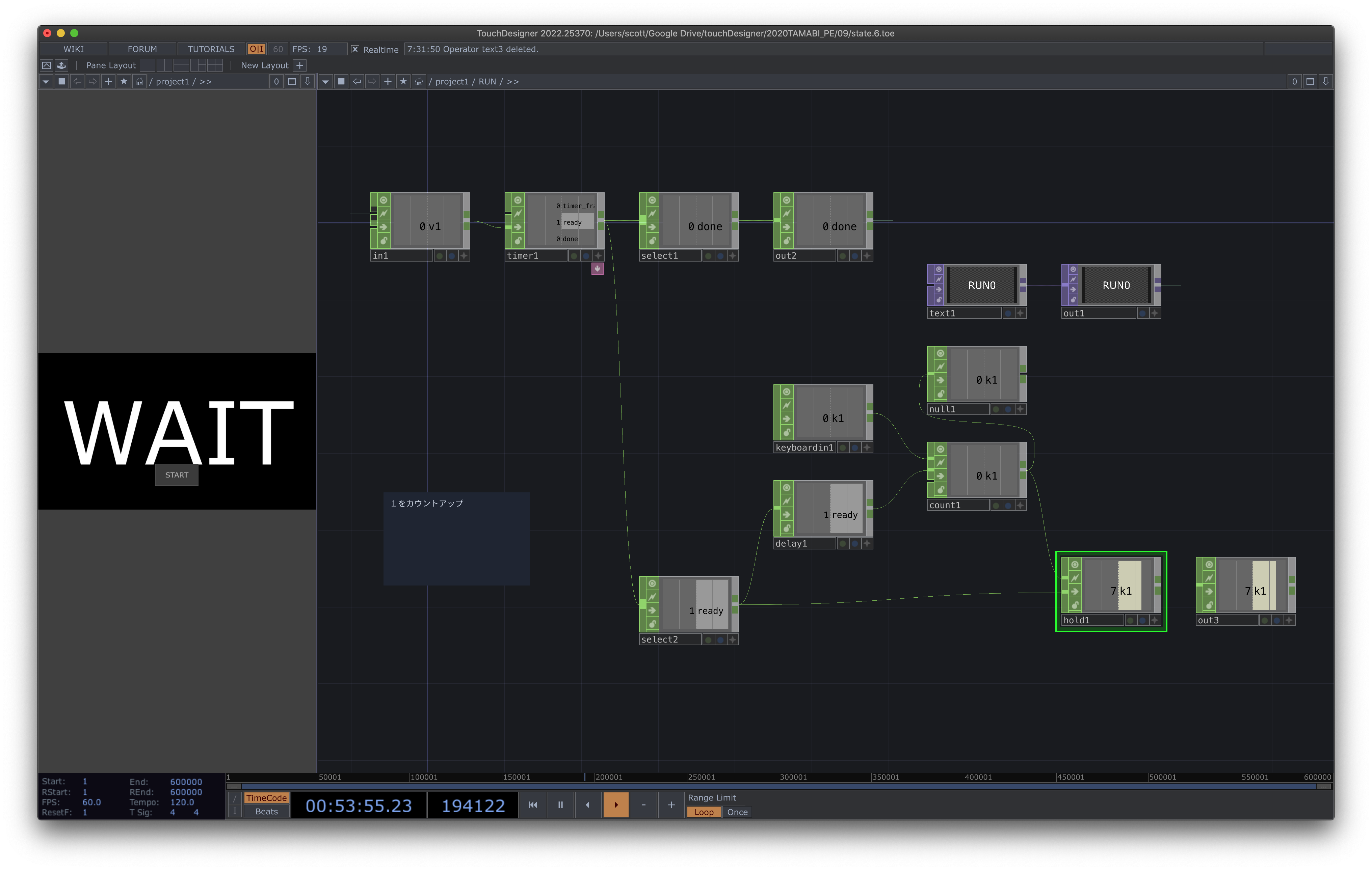
Task: Click the play forward button
Action: 615,805
